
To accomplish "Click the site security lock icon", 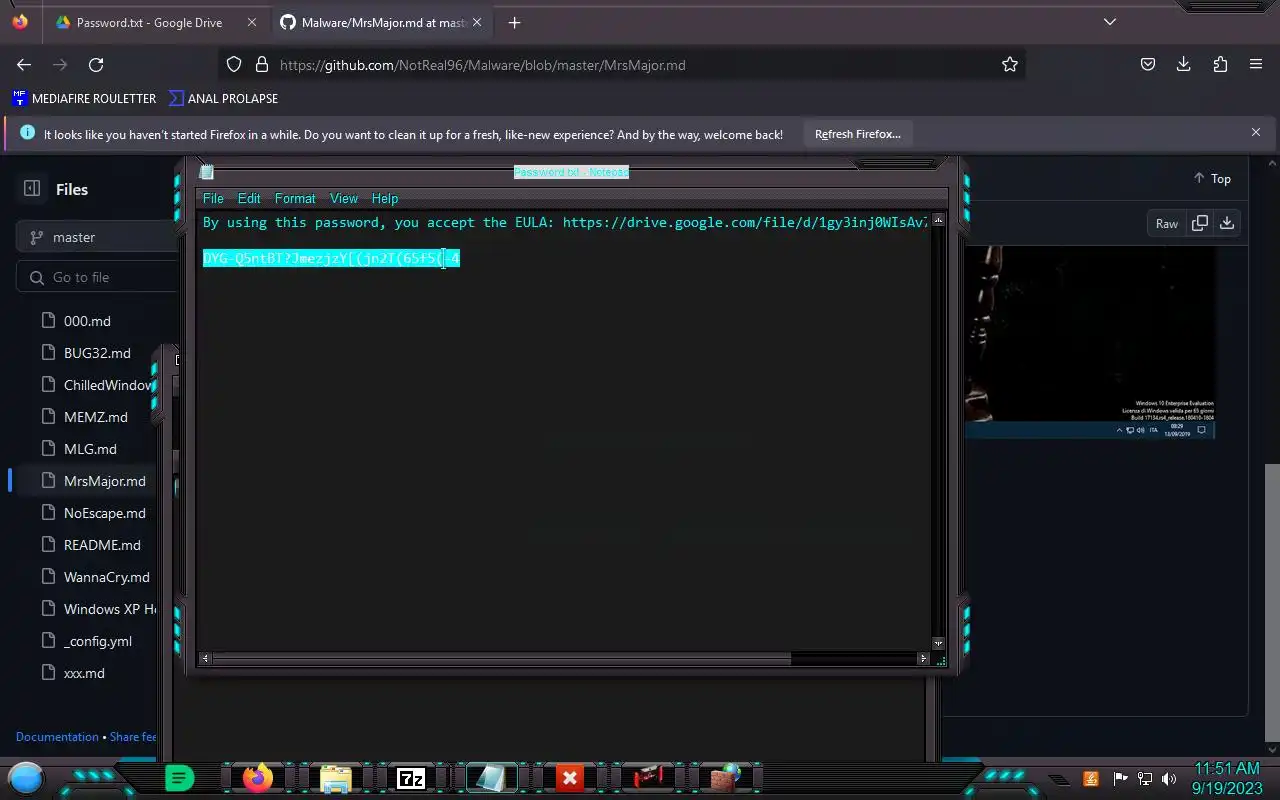I will [262, 64].
